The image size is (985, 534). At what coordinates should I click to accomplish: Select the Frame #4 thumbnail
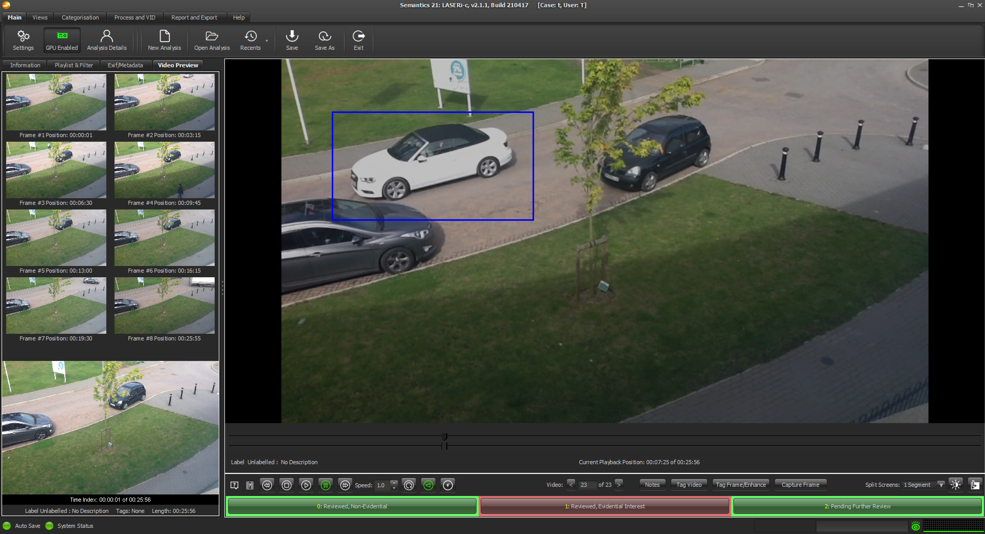pyautogui.click(x=164, y=174)
